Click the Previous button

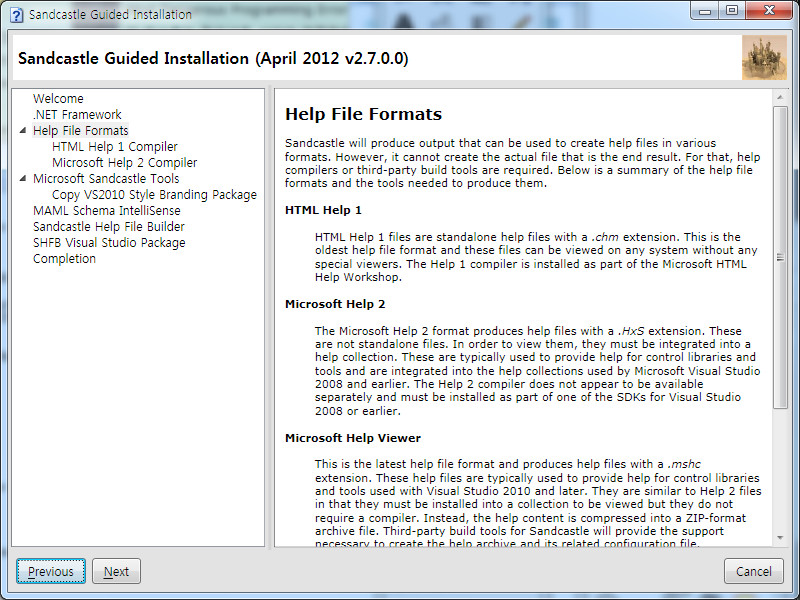[50, 571]
